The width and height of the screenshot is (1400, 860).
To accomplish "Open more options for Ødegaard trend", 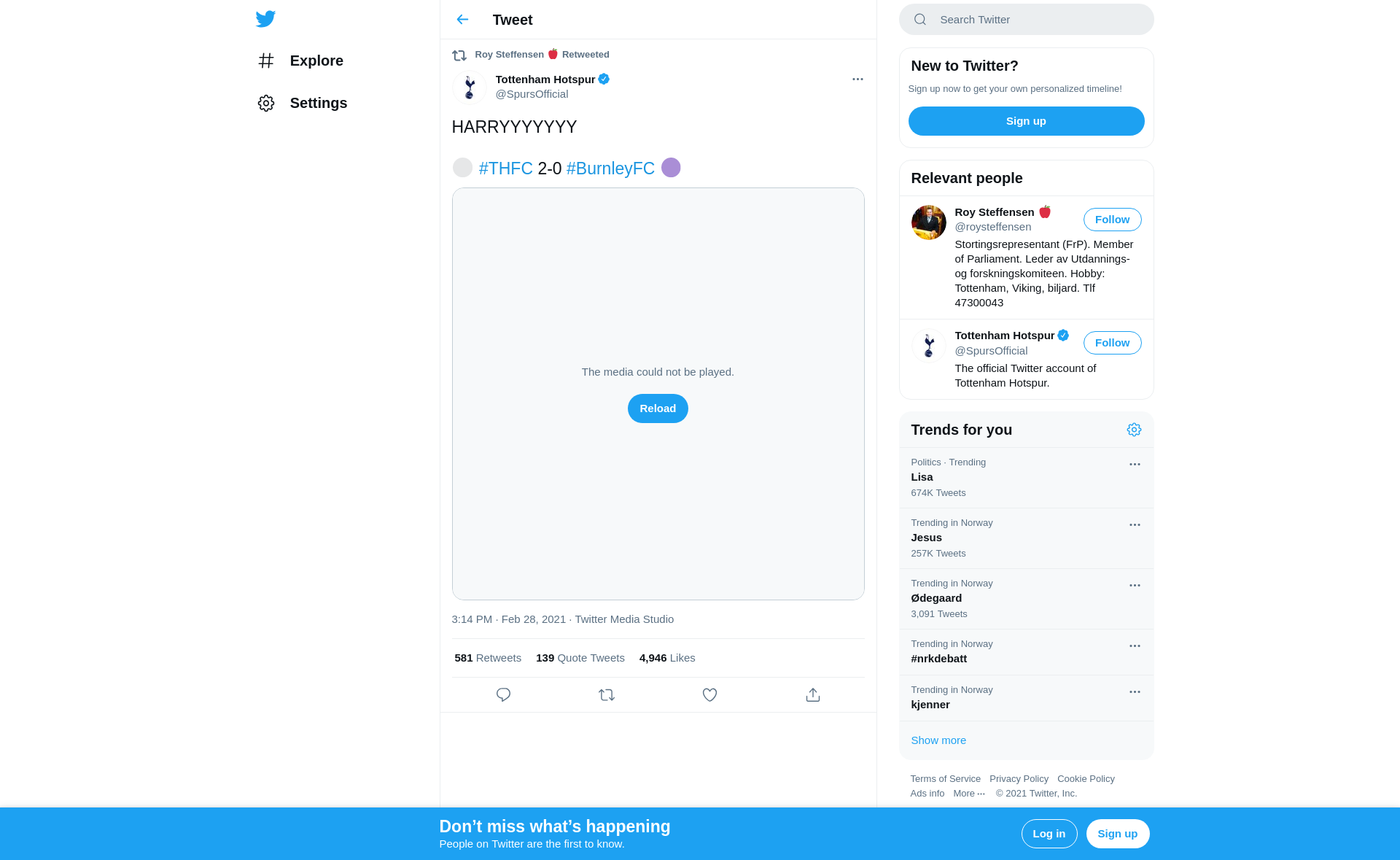I will pyautogui.click(x=1135, y=585).
